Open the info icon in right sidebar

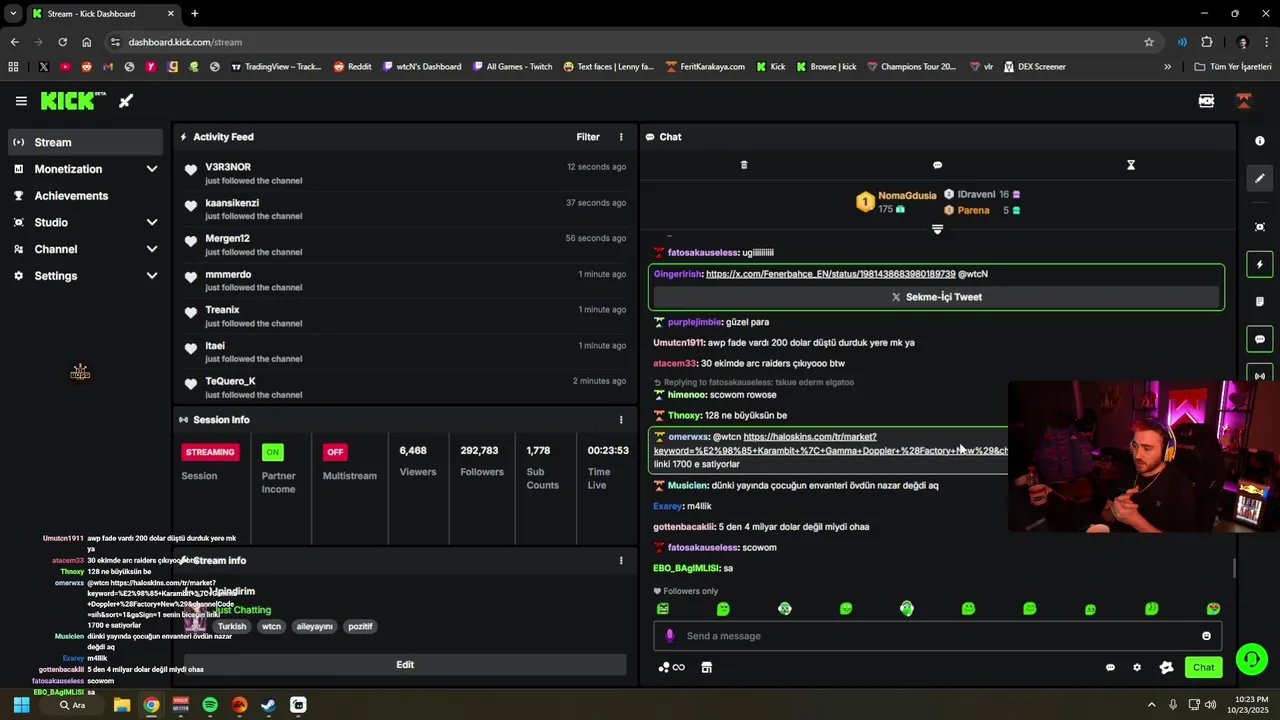click(1260, 141)
